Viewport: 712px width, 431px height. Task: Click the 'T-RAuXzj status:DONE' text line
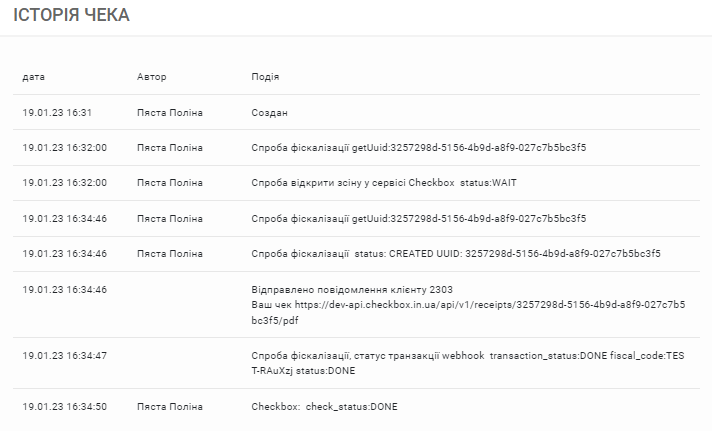click(x=303, y=371)
